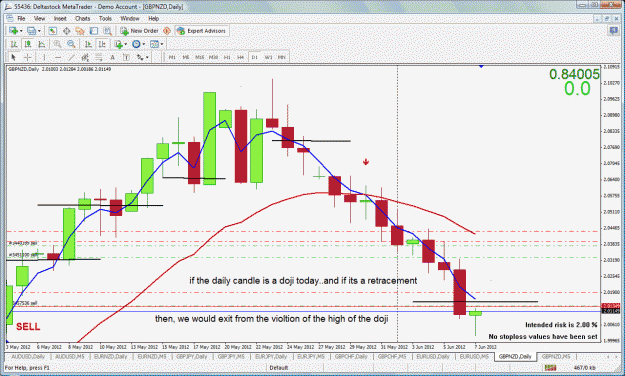The width and height of the screenshot is (625, 376).
Task: Open the Tools menu
Action: [x=105, y=18]
